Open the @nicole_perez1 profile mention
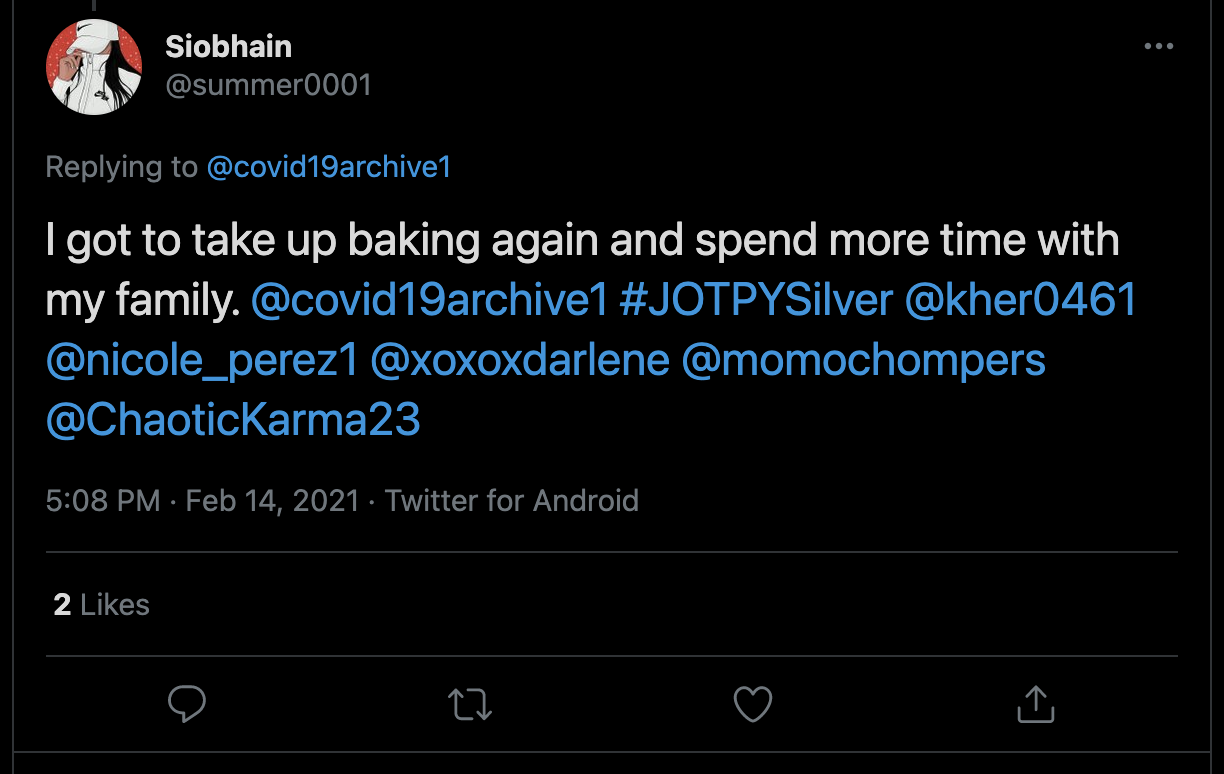 tap(202, 360)
